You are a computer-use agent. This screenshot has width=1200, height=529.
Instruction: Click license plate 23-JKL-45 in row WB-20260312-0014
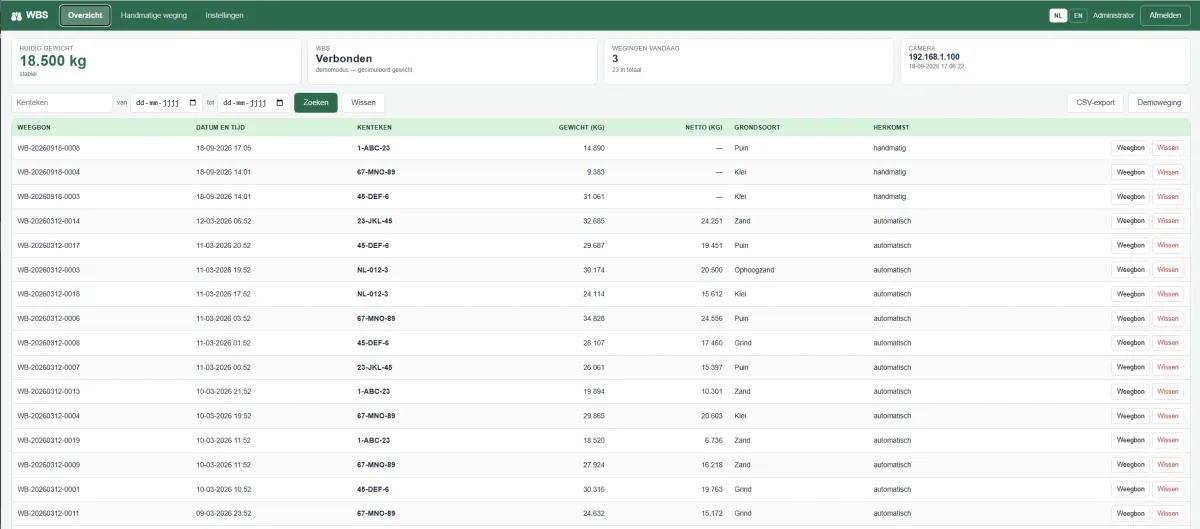tap(375, 221)
